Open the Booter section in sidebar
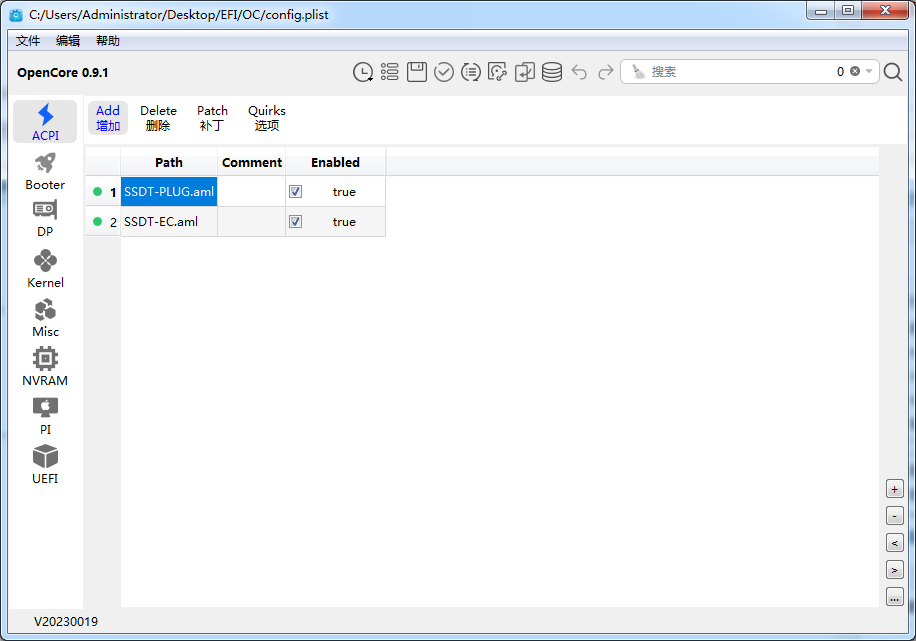 click(x=45, y=171)
